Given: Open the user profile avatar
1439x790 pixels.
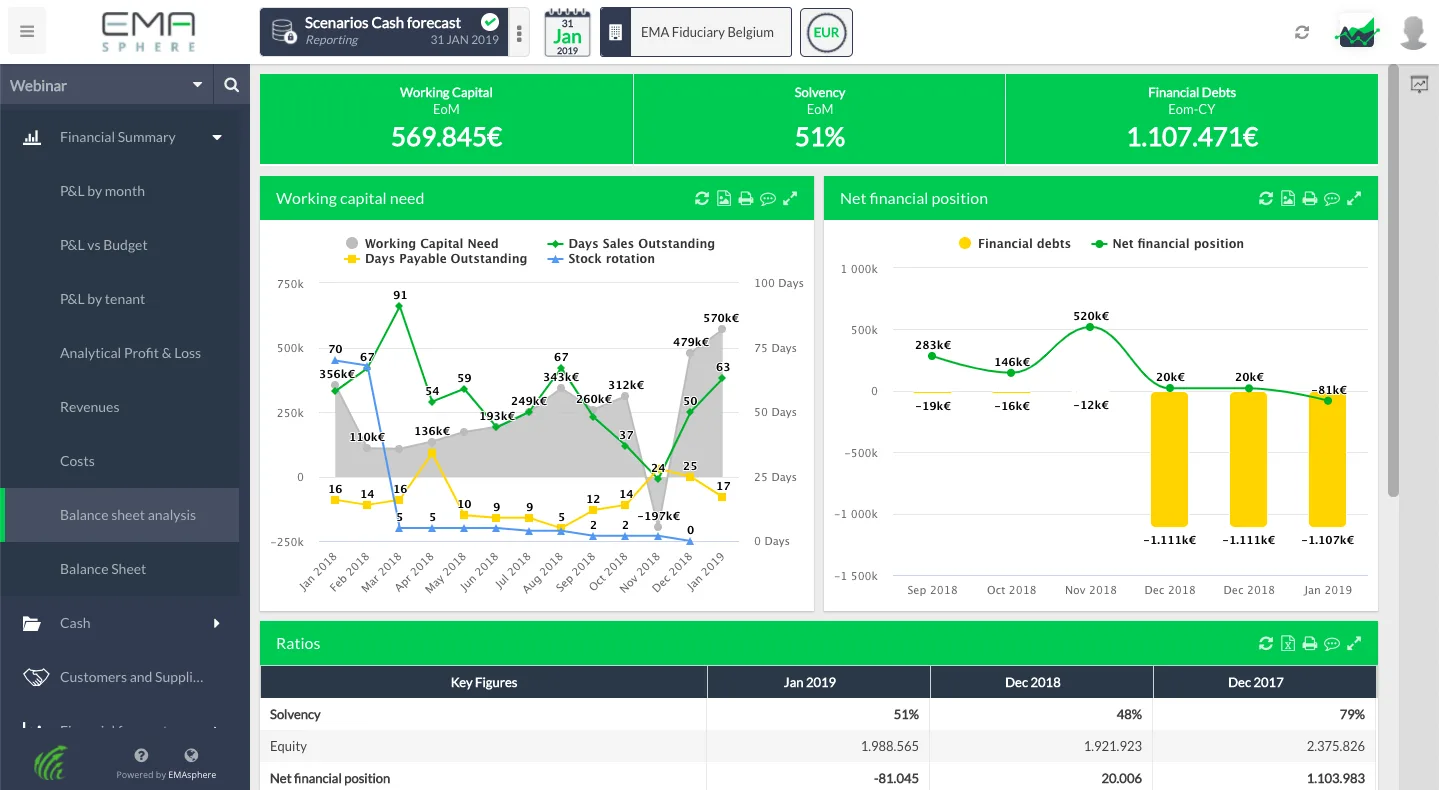Looking at the screenshot, I should pos(1414,32).
